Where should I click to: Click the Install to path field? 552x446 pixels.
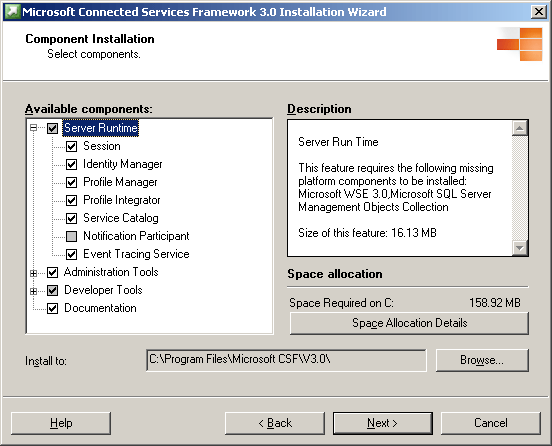286,360
